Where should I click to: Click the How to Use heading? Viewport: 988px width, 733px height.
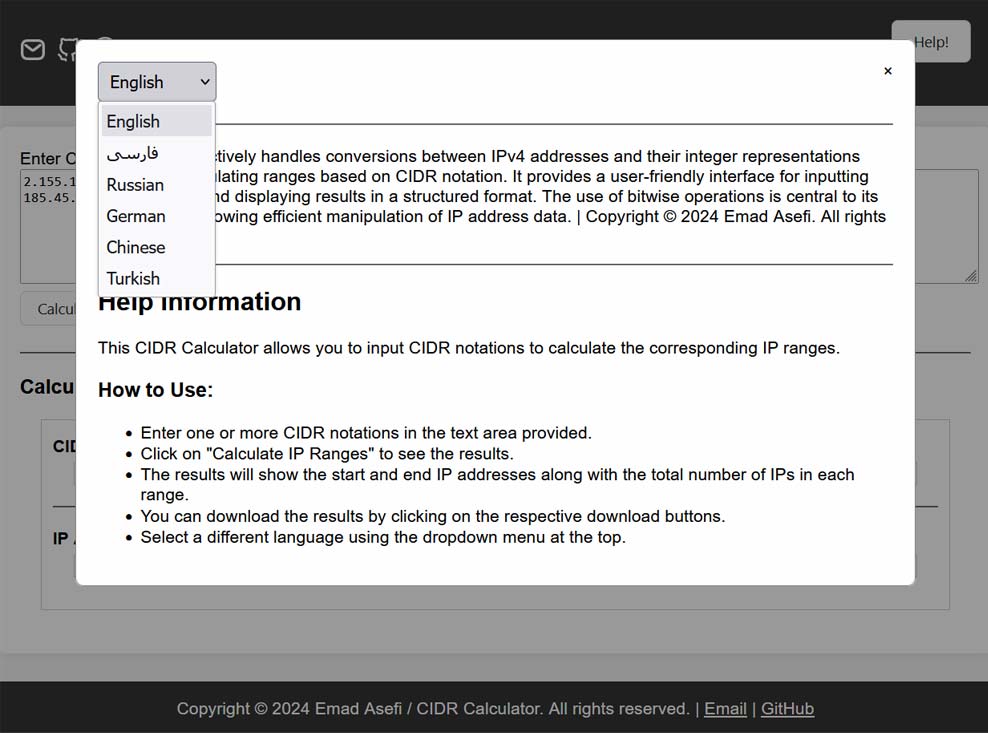coord(155,390)
